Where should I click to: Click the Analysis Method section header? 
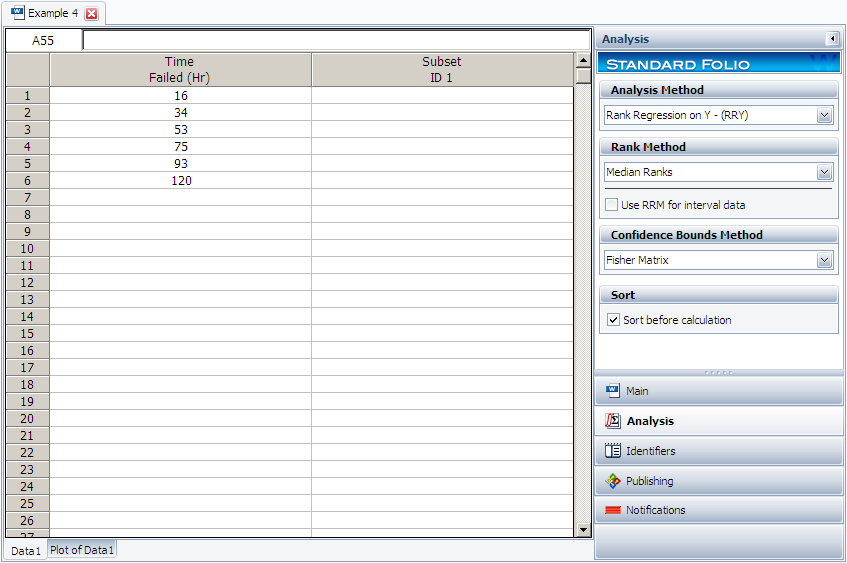[718, 90]
